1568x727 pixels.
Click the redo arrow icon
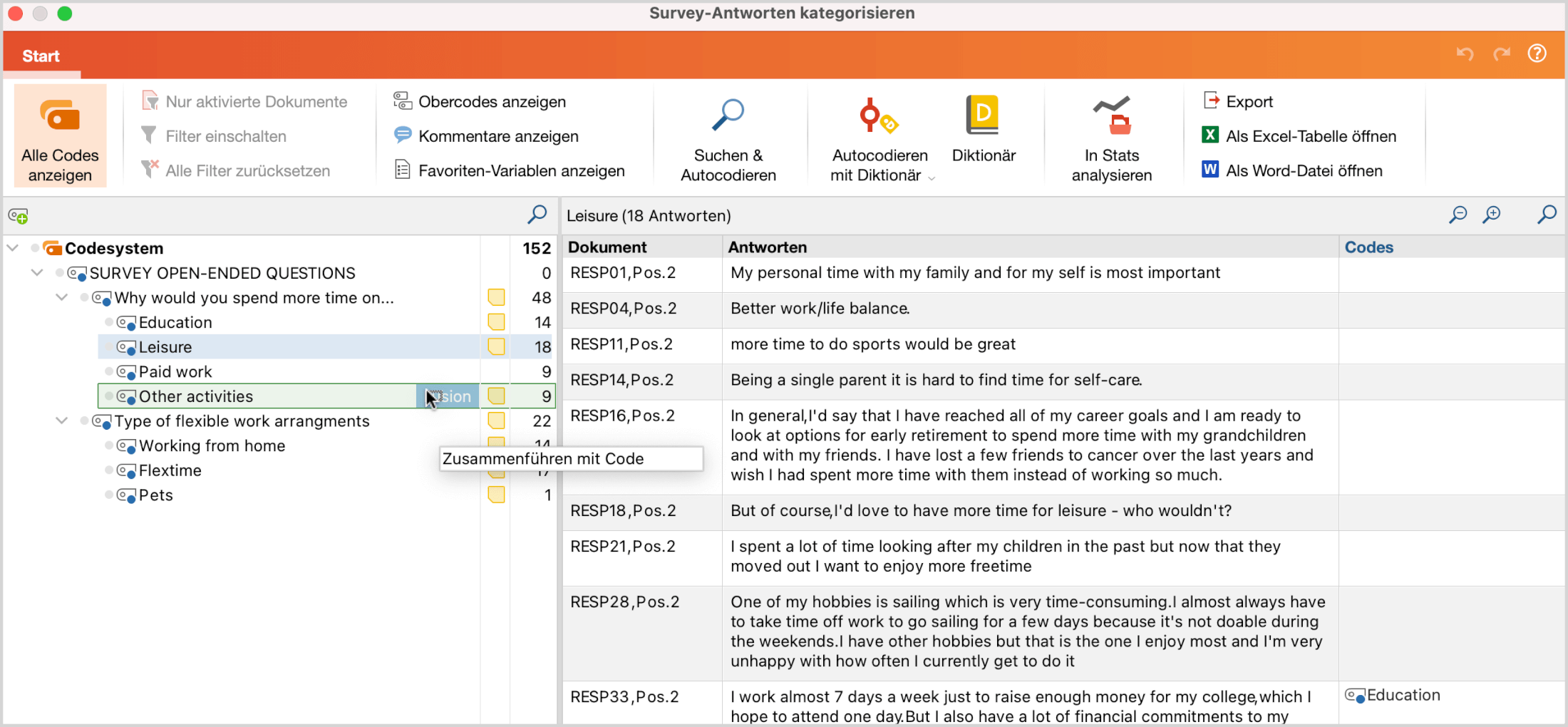pyautogui.click(x=1502, y=54)
